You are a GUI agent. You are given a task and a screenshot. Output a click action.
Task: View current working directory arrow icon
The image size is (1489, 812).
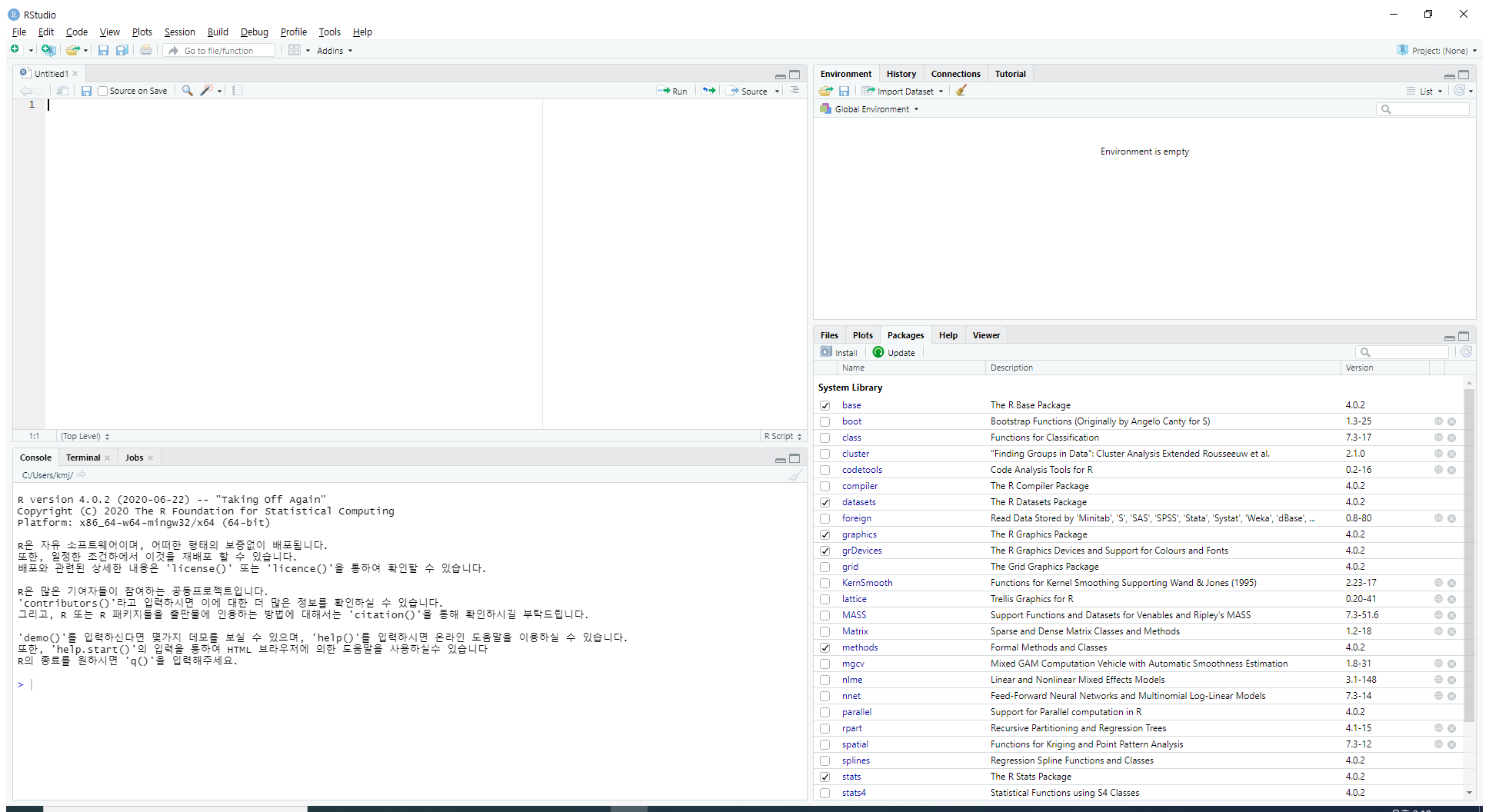[x=81, y=475]
